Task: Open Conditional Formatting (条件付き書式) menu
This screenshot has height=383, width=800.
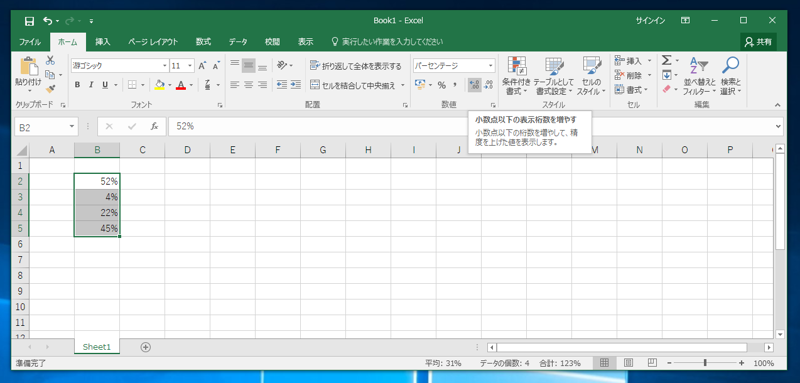Action: pyautogui.click(x=516, y=75)
